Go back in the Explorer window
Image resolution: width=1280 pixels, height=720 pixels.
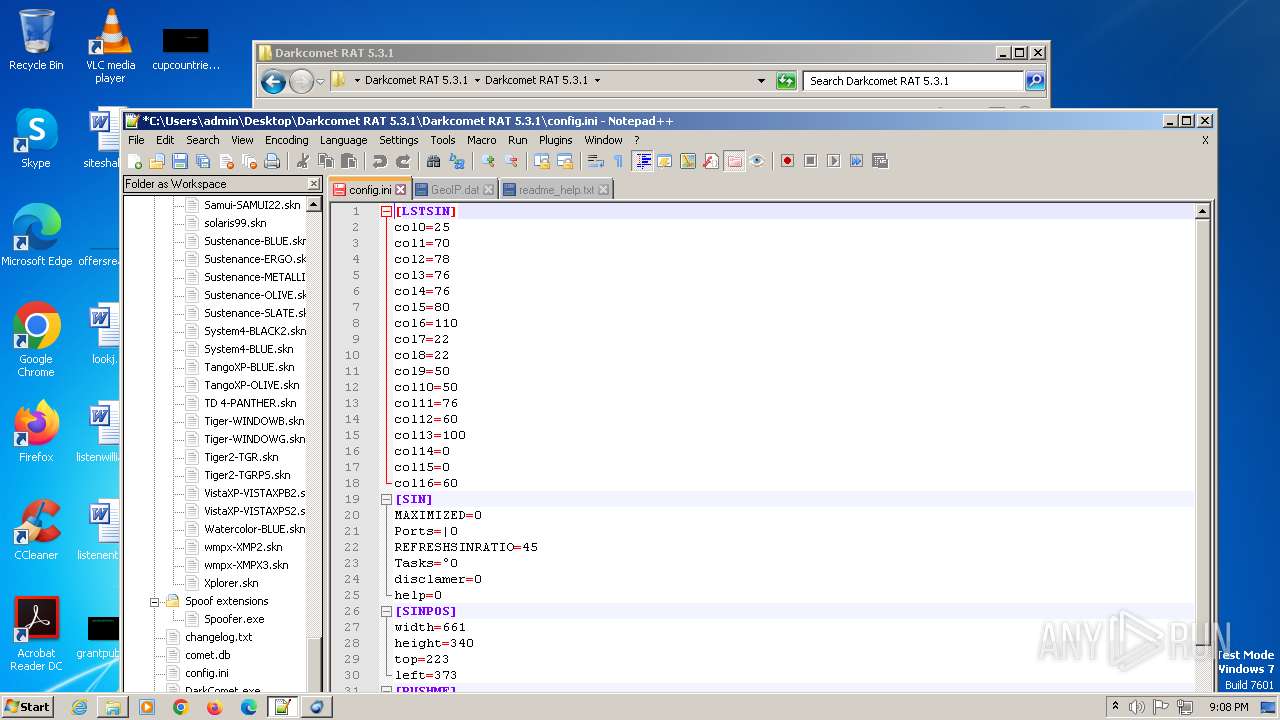(273, 81)
